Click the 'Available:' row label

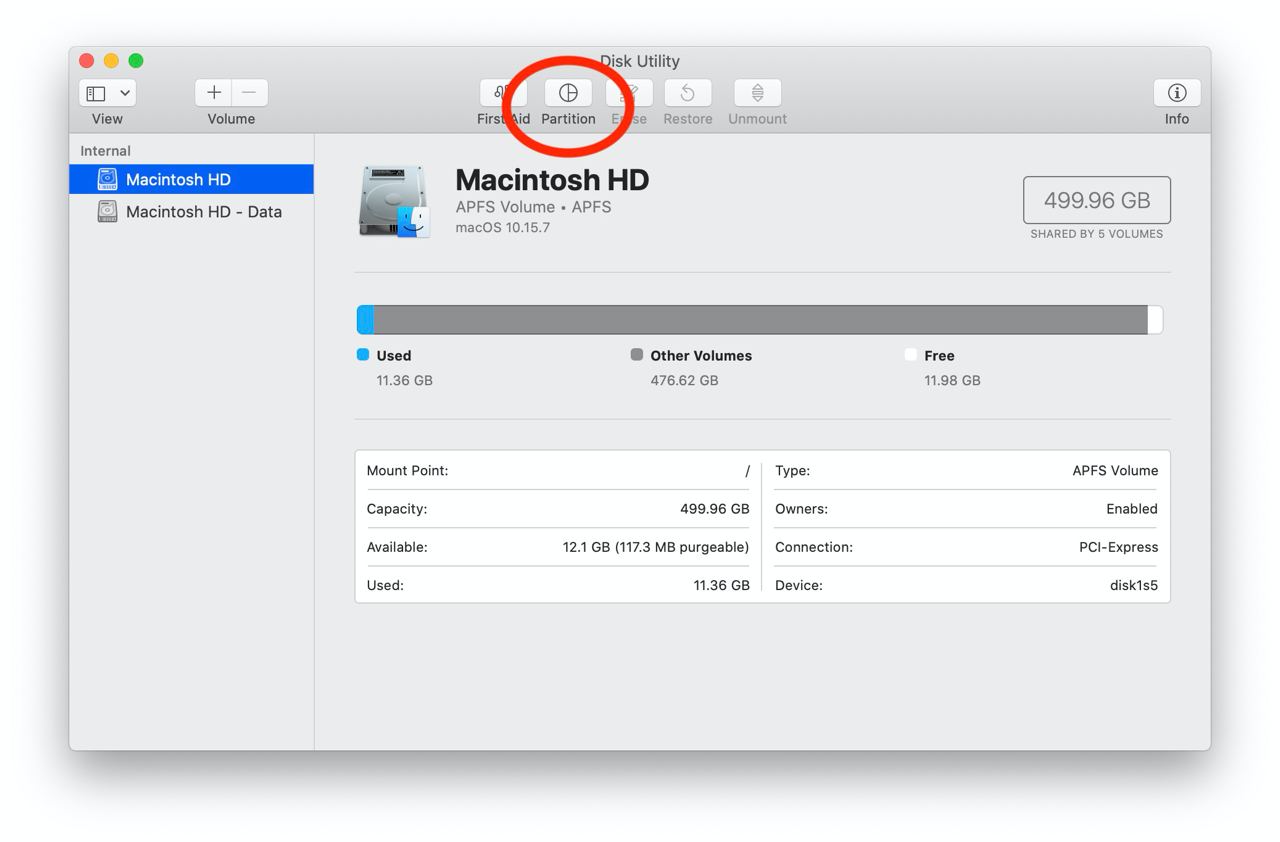[397, 547]
